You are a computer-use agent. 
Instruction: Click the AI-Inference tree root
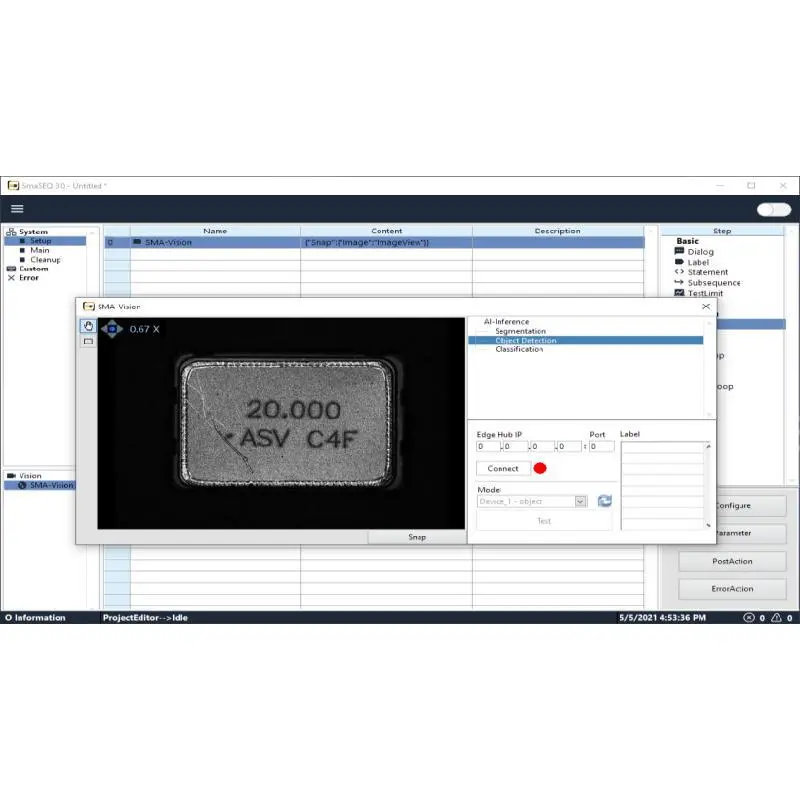pyautogui.click(x=506, y=322)
